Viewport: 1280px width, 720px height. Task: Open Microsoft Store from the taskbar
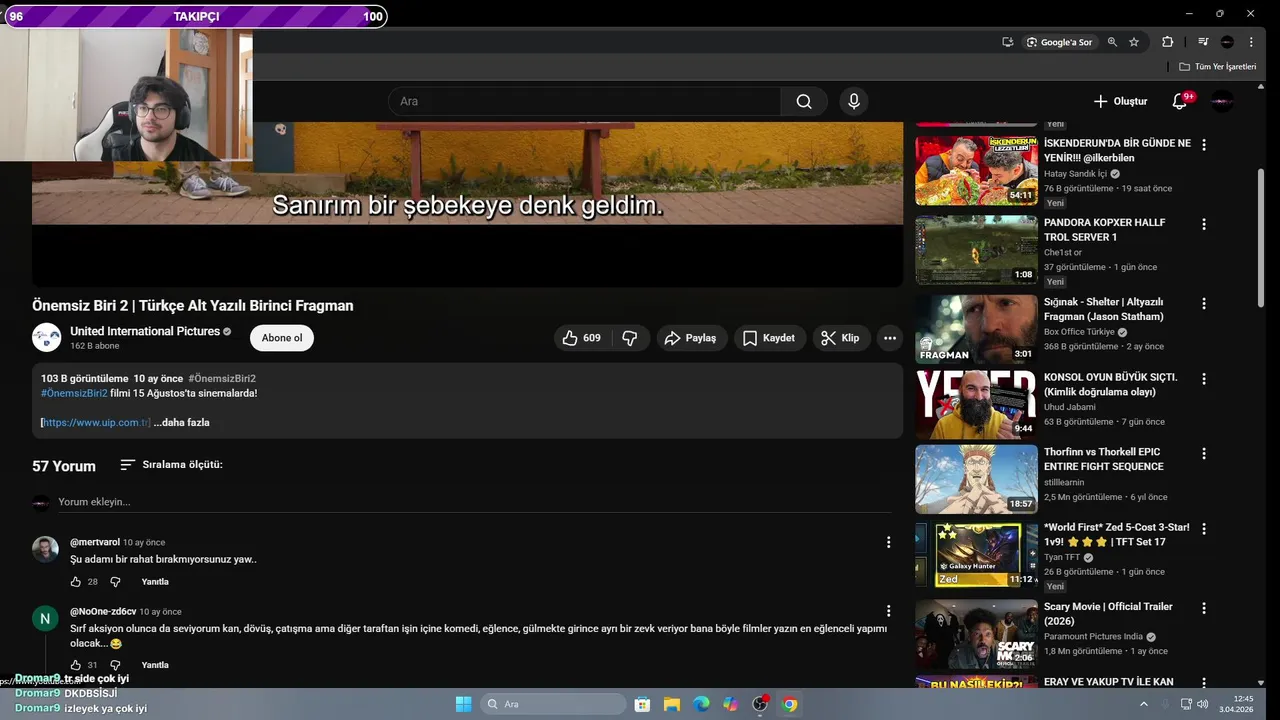643,704
